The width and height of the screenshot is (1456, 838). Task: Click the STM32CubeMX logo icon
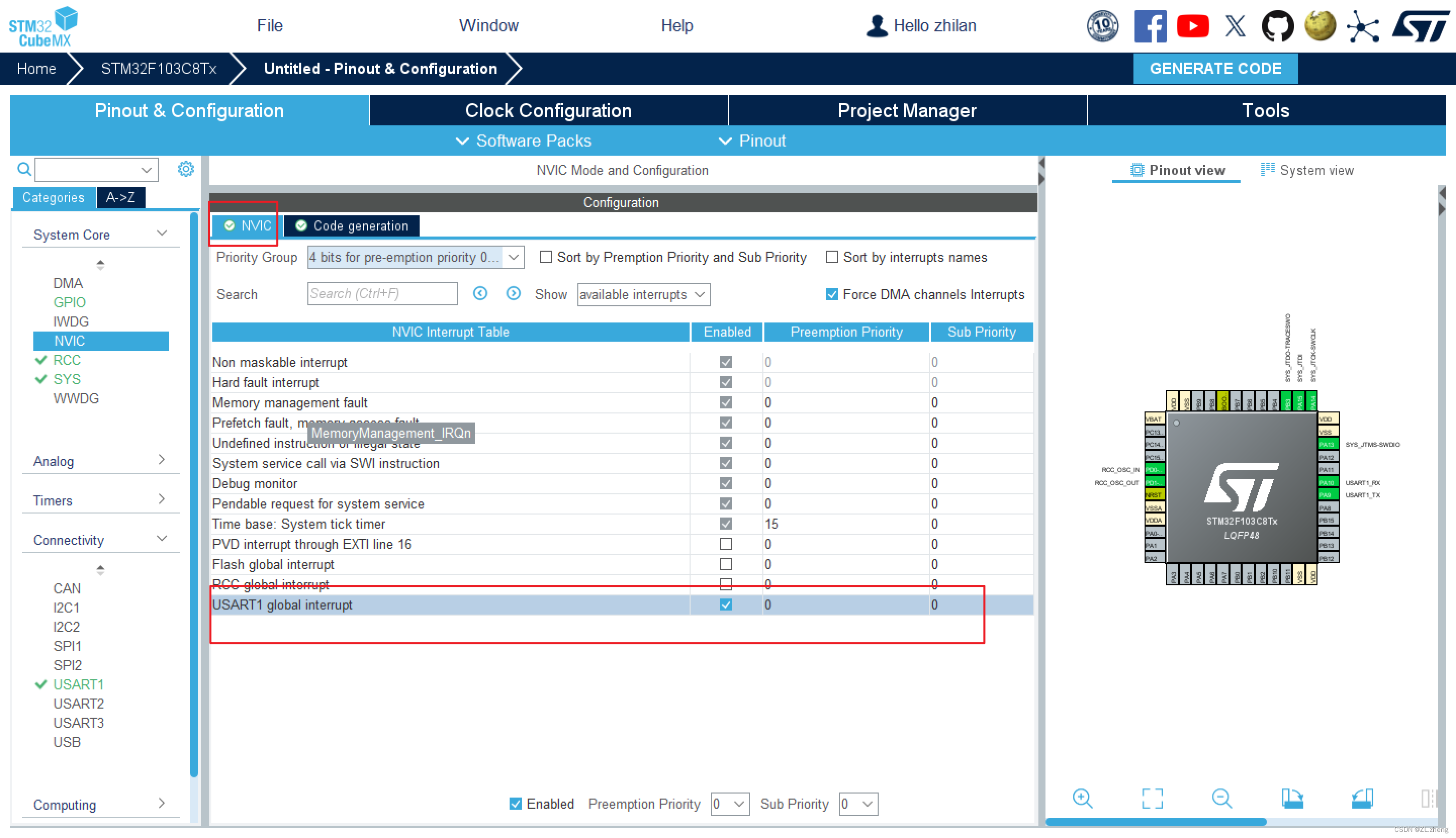(44, 26)
